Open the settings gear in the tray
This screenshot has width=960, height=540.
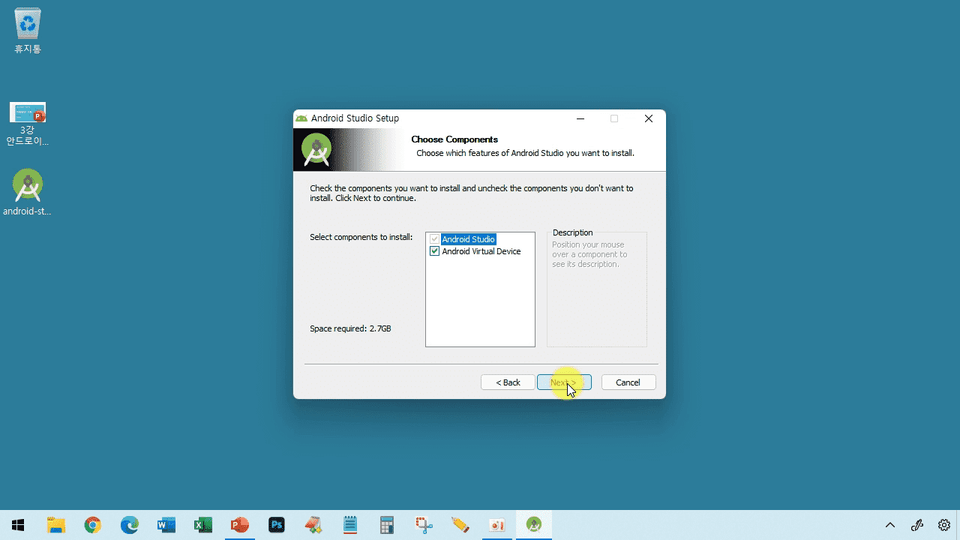pos(944,525)
